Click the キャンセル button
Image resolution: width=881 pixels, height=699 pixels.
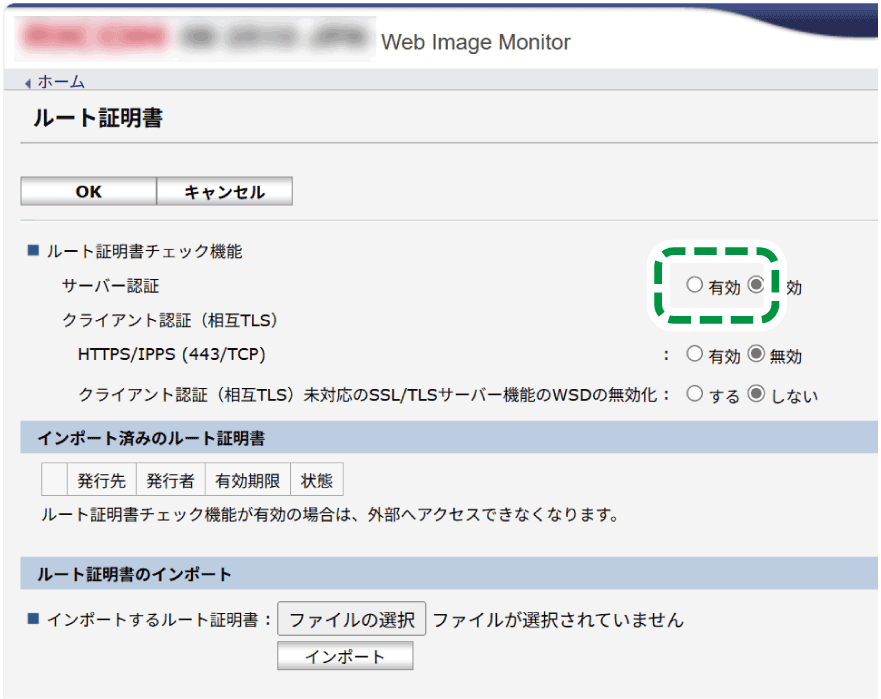pos(224,191)
